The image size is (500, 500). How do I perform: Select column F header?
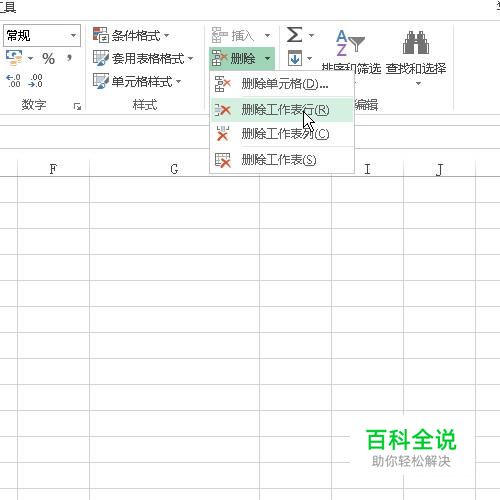(x=53, y=169)
